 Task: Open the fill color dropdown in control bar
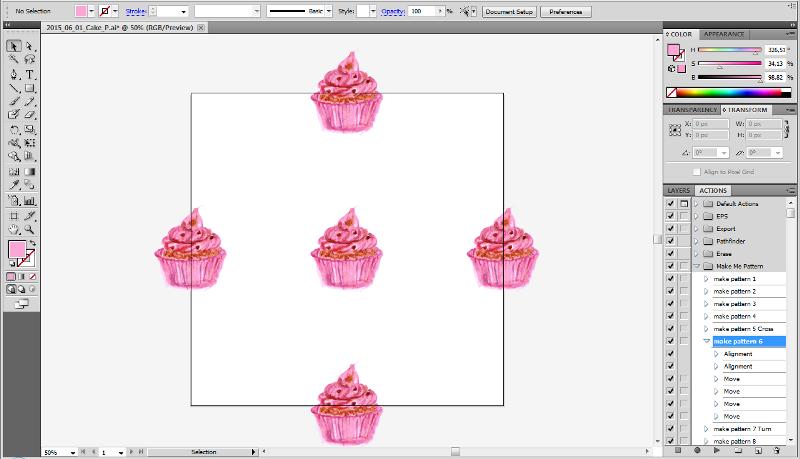91,11
